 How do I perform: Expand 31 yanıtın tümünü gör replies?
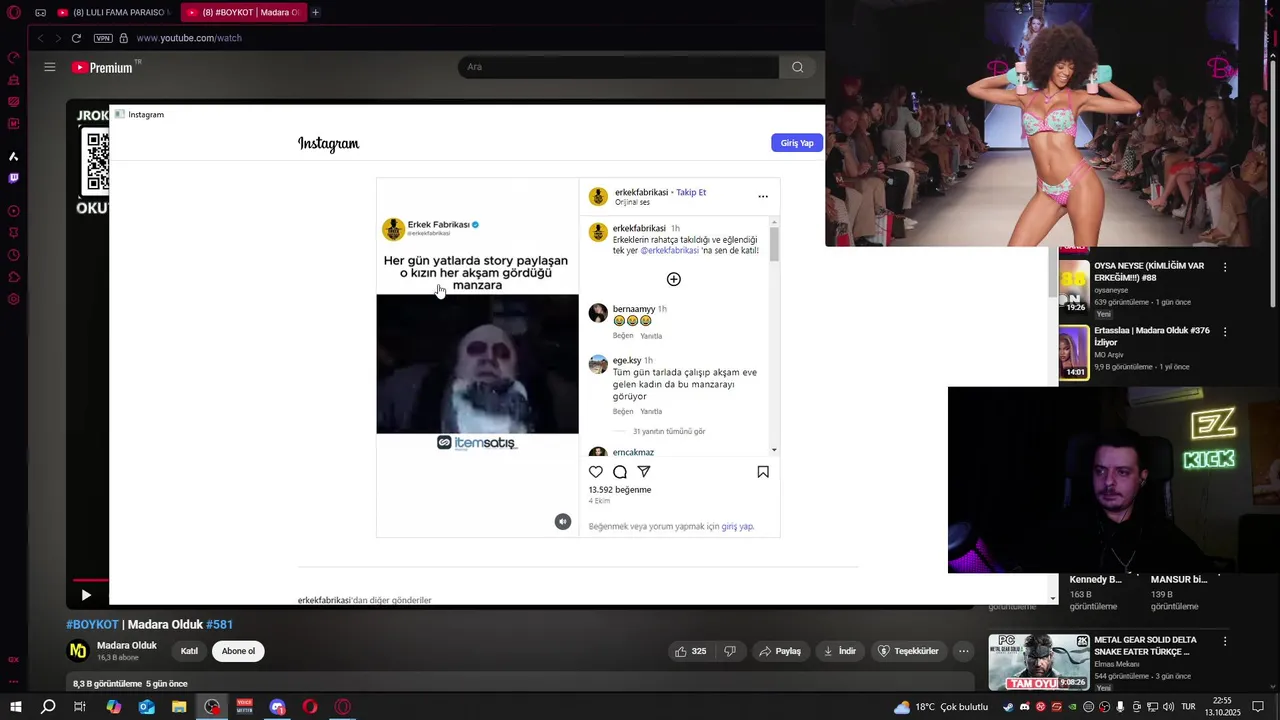click(669, 431)
